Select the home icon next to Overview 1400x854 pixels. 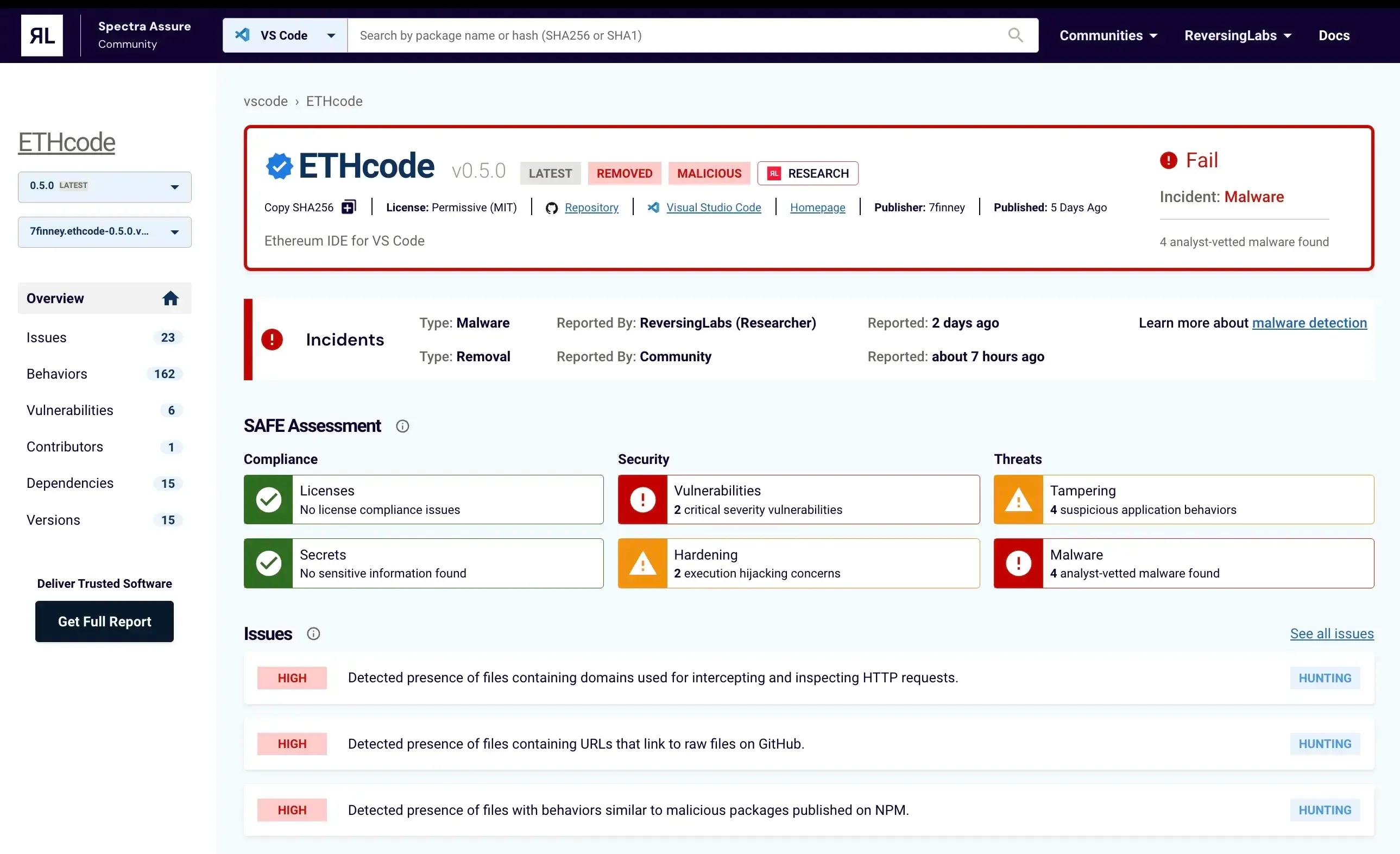(x=171, y=298)
